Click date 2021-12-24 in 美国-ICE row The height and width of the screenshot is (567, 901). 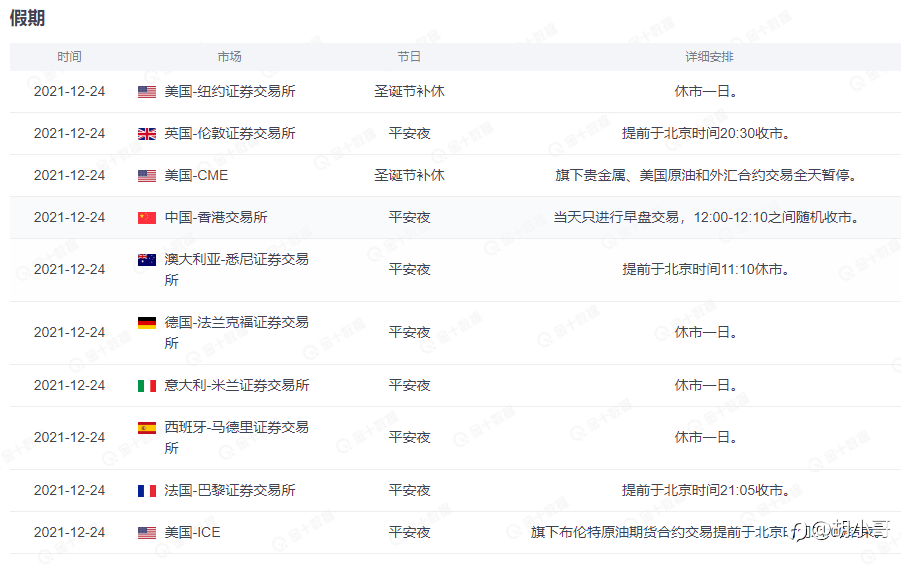(69, 532)
